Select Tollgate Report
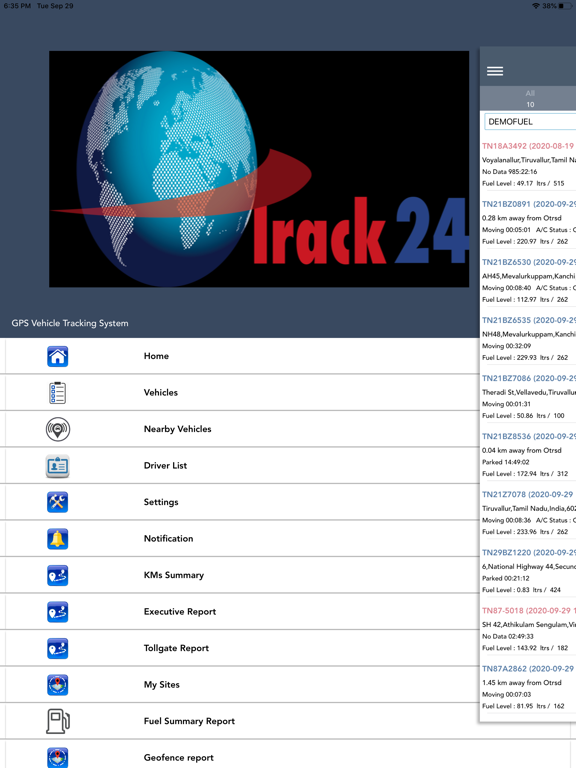The image size is (576, 768). click(x=240, y=648)
